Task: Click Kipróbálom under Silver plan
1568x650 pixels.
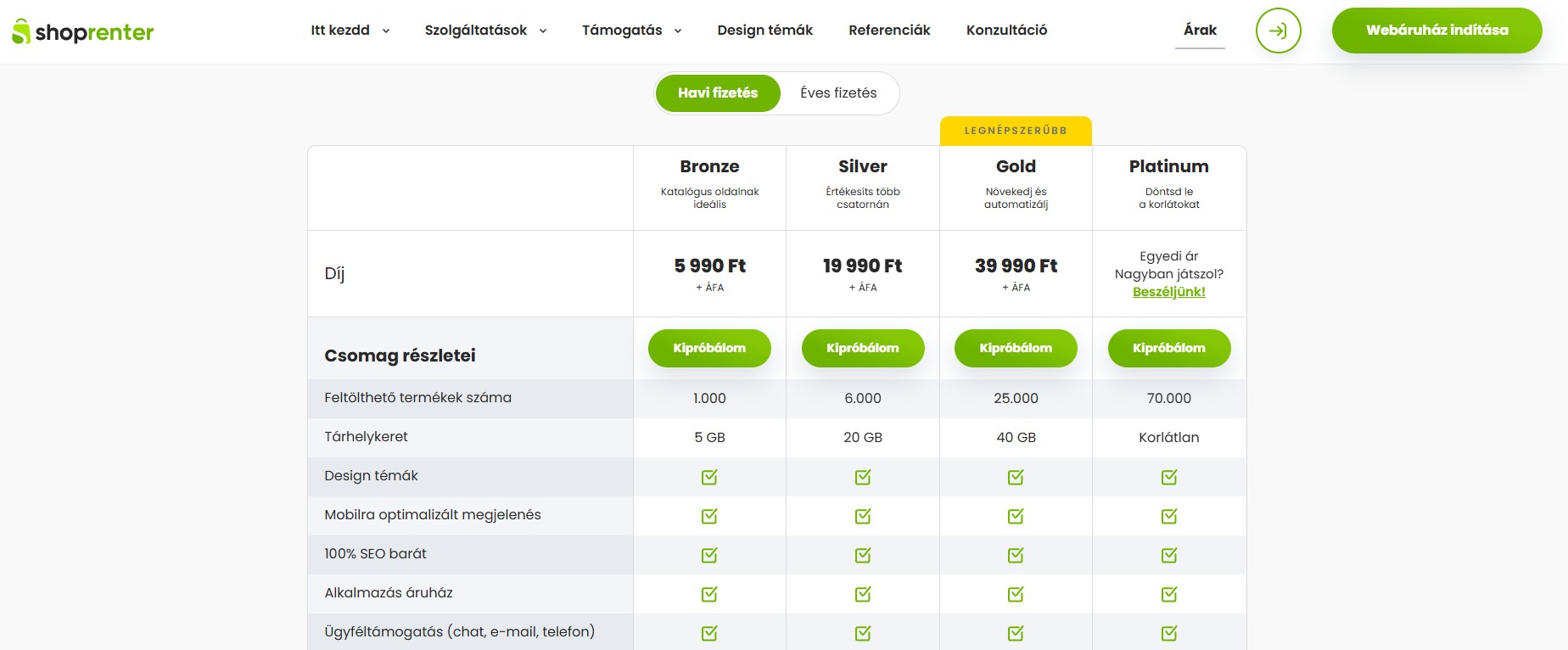Action: (x=863, y=348)
